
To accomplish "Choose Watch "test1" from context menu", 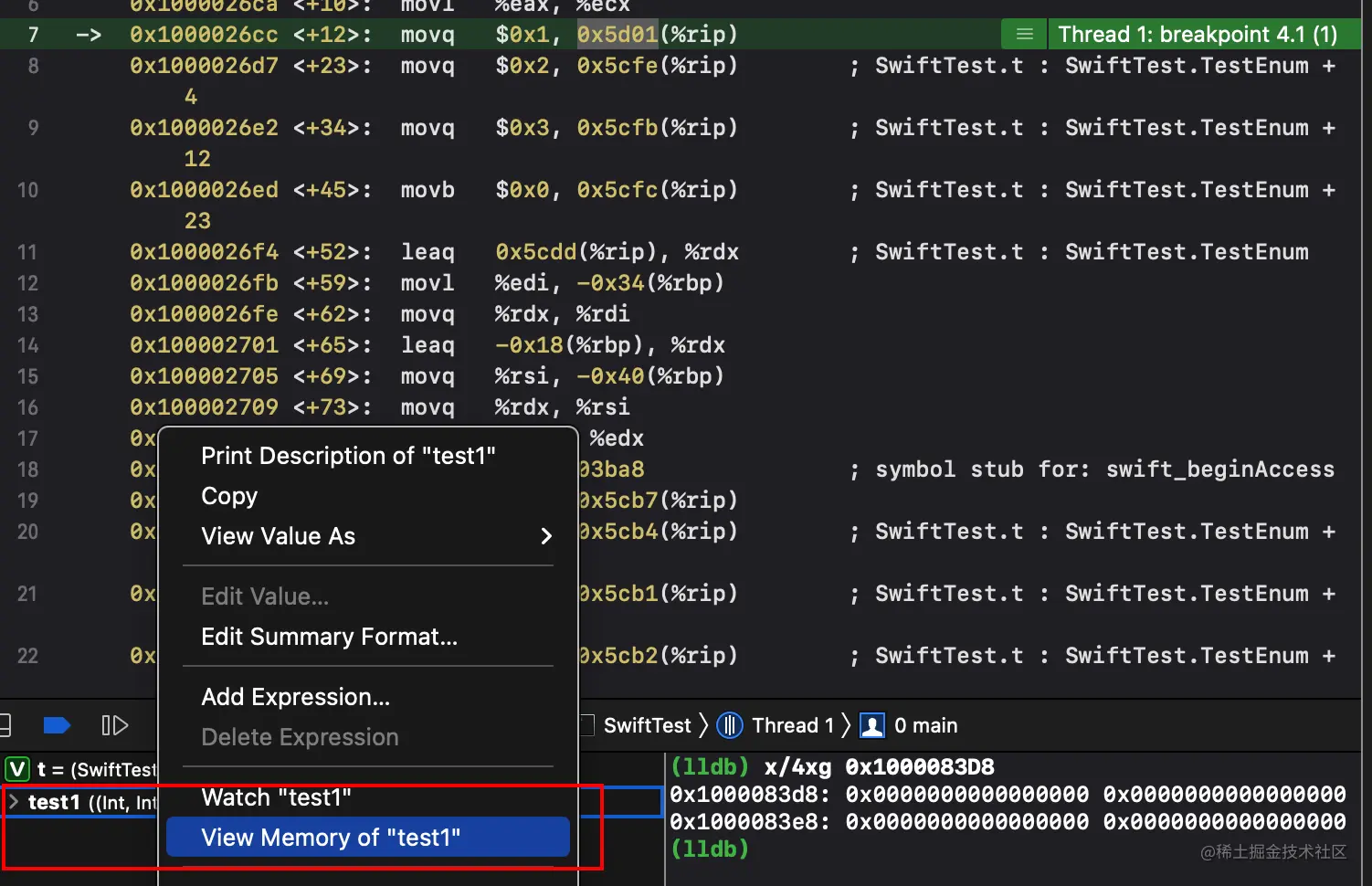I will tap(276, 797).
